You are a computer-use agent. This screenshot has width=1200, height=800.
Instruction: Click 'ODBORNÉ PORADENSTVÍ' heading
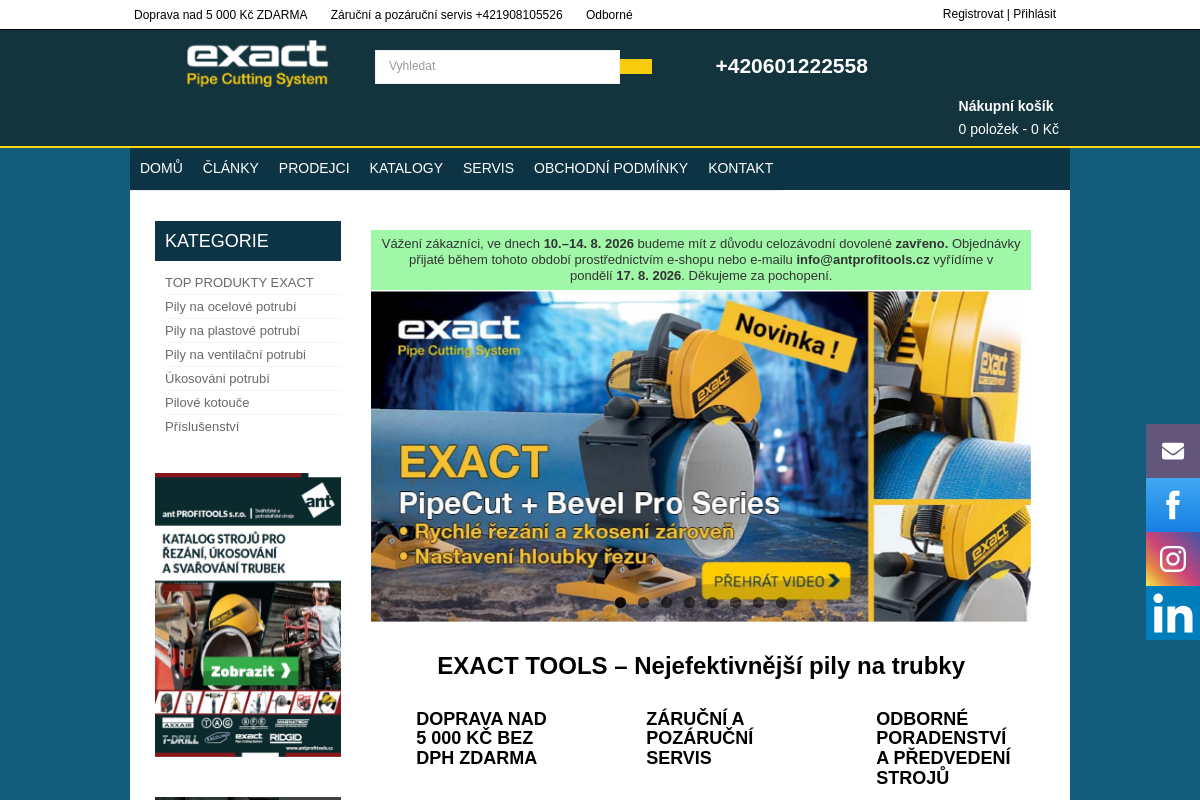coord(943,748)
